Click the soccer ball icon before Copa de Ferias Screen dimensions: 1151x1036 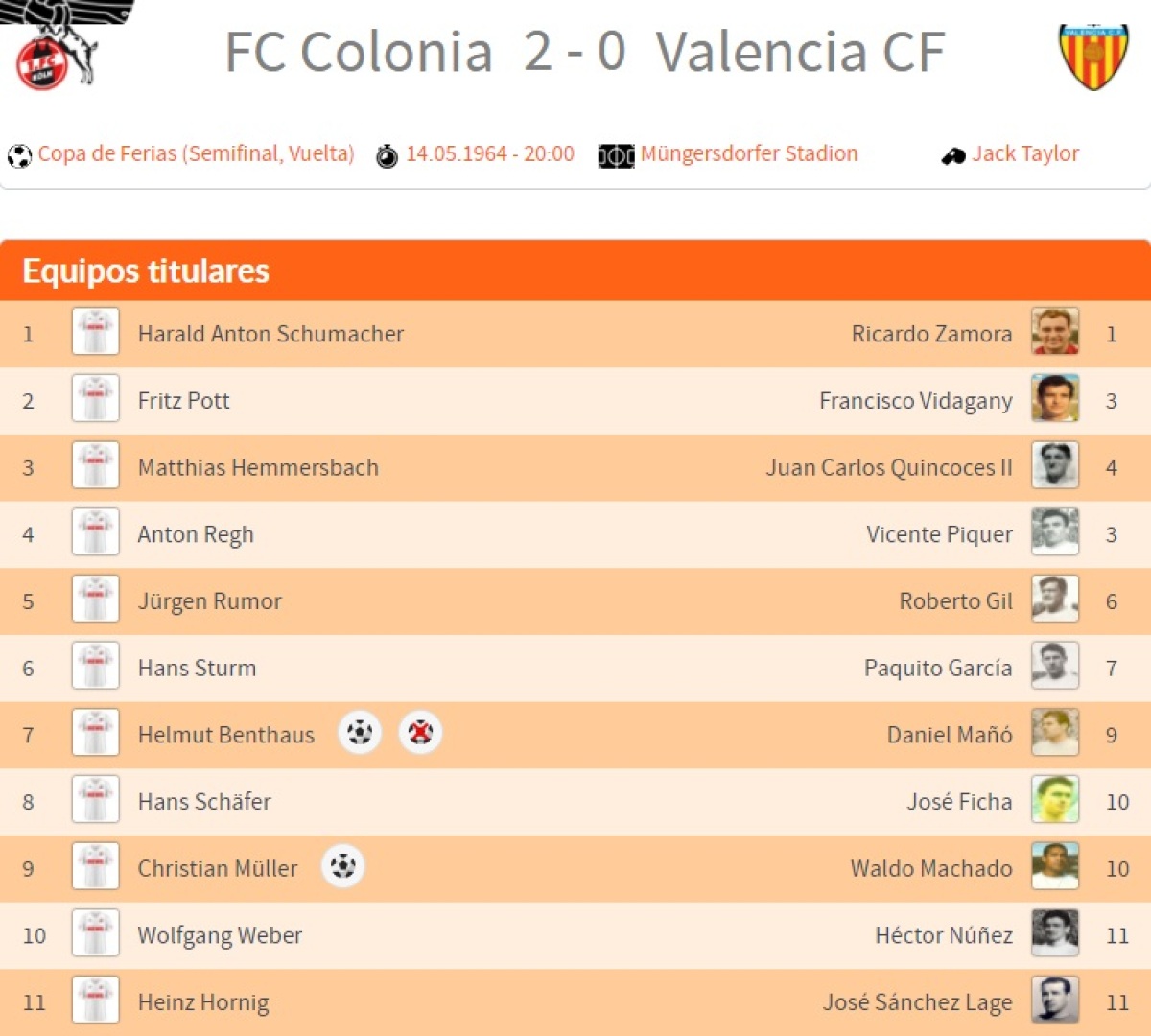click(19, 155)
